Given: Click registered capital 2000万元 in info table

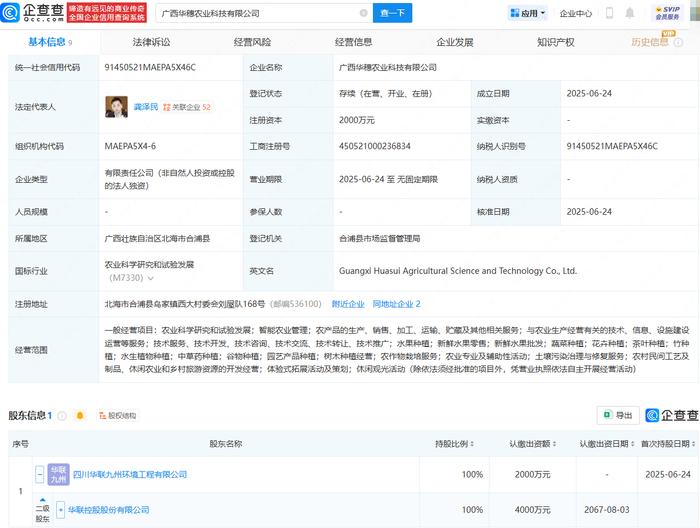Looking at the screenshot, I should (x=357, y=120).
